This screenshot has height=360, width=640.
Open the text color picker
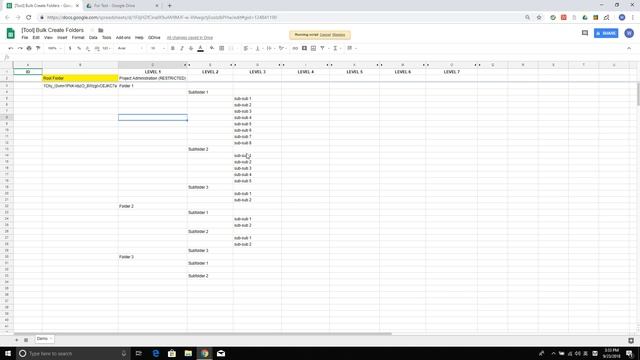coord(200,48)
